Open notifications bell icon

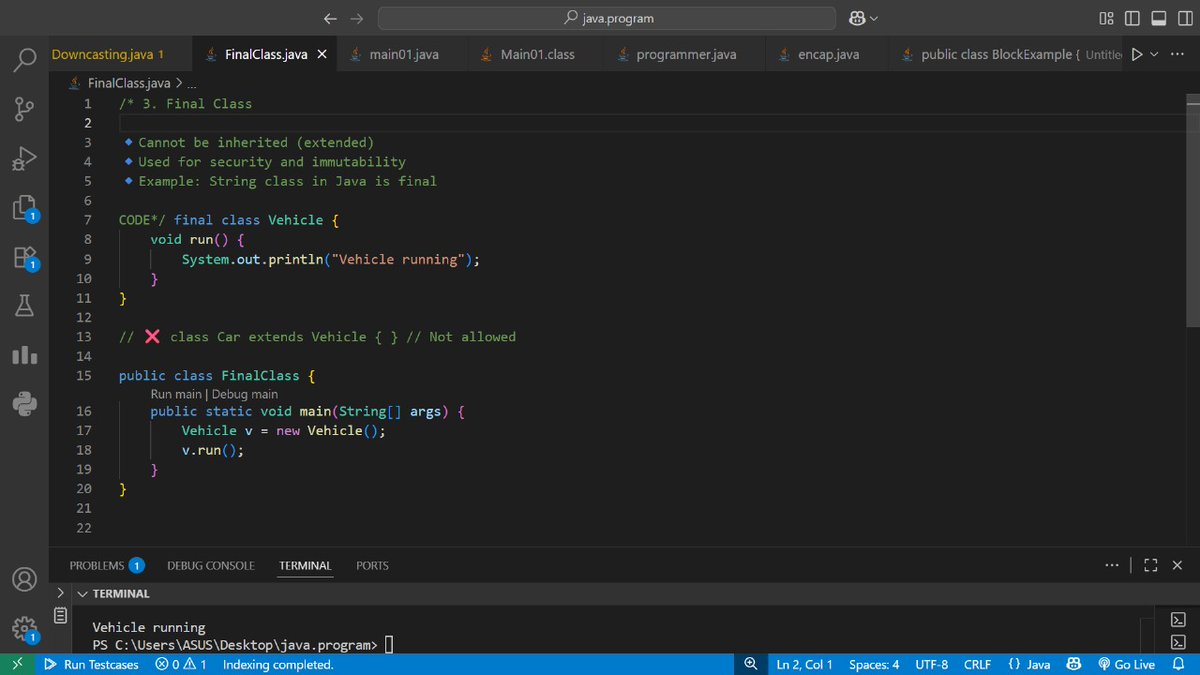(x=1178, y=664)
